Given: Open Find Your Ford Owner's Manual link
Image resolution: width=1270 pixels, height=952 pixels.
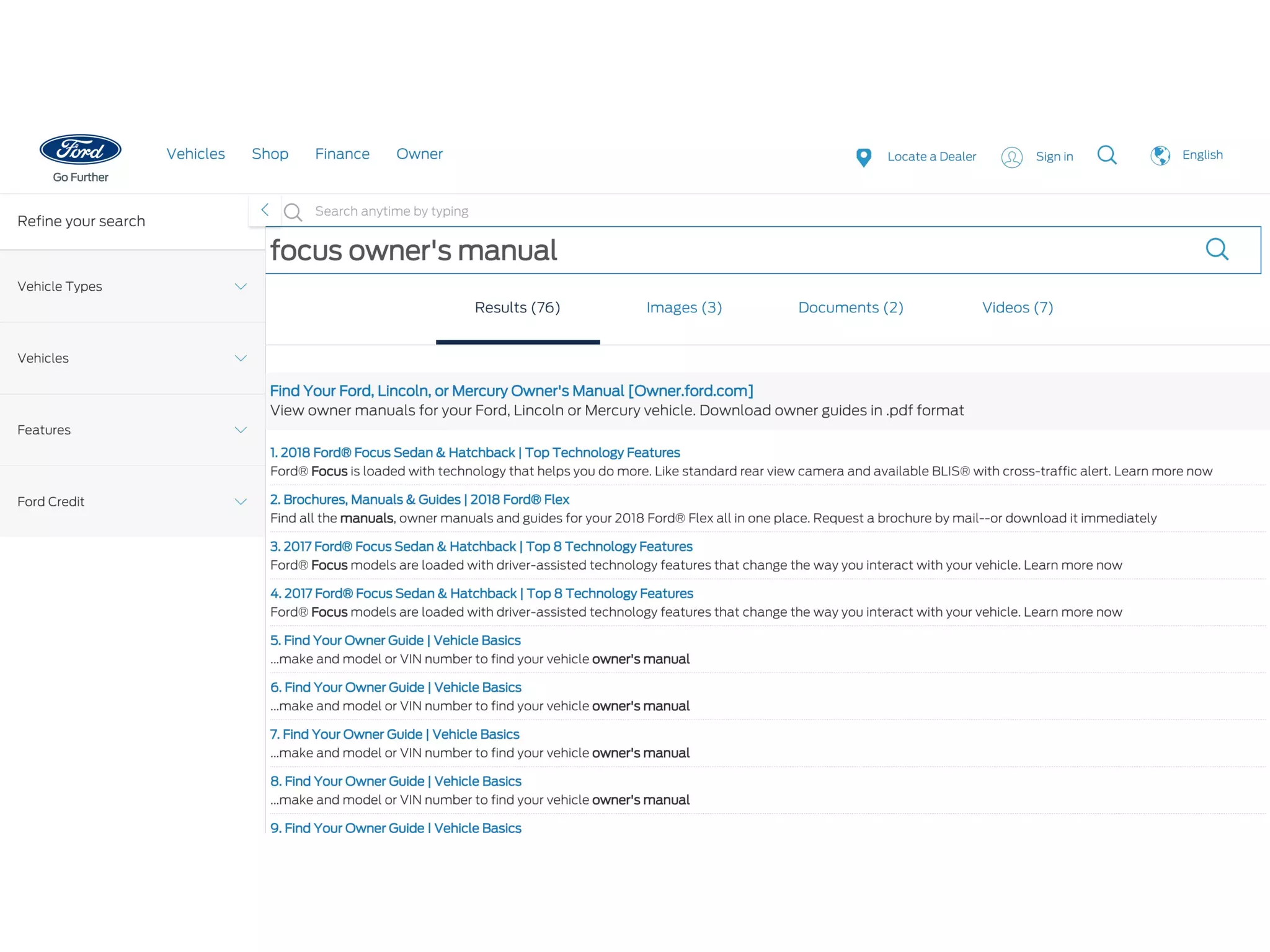Looking at the screenshot, I should click(x=512, y=391).
